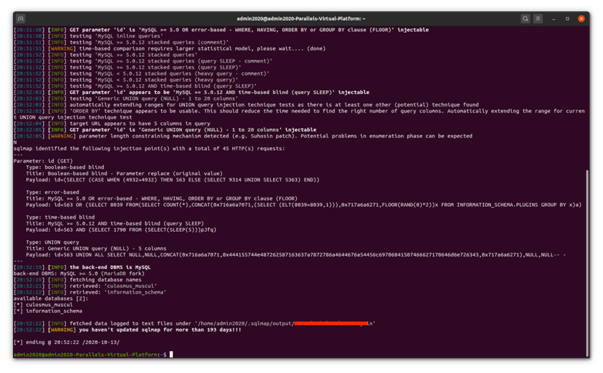Click the shell prompt cursor on the last line
The width and height of the screenshot is (603, 373).
click(171, 354)
